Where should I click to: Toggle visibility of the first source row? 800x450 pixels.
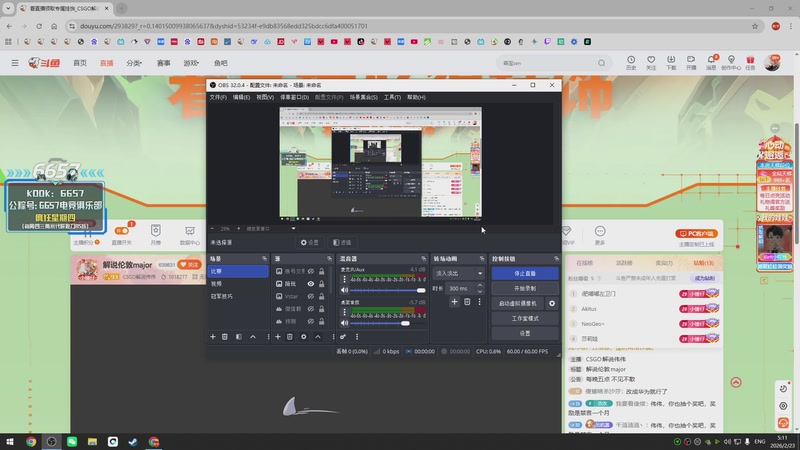[311, 271]
